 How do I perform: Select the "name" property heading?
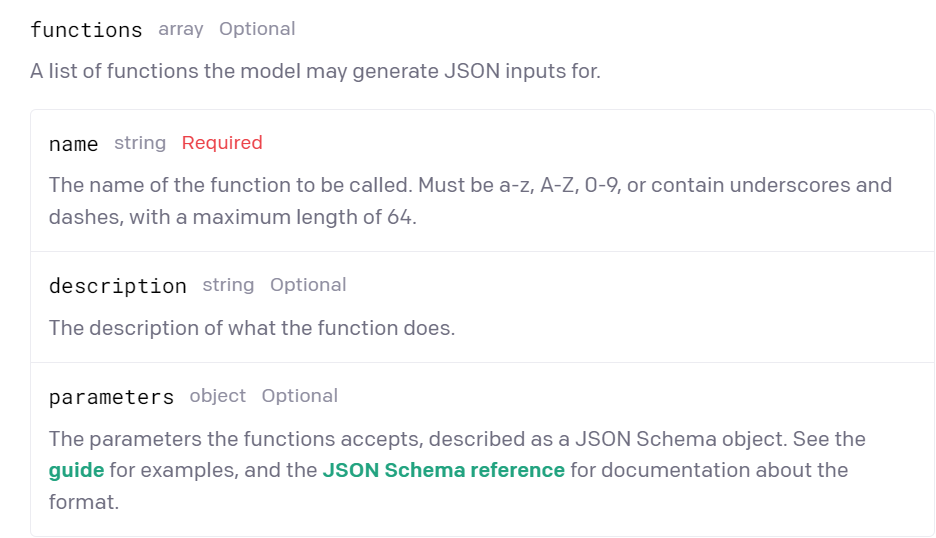pyautogui.click(x=74, y=144)
